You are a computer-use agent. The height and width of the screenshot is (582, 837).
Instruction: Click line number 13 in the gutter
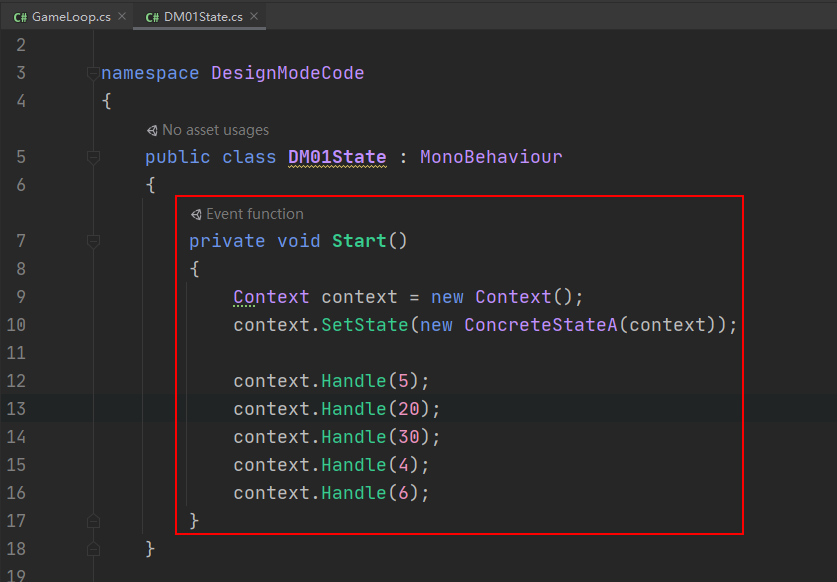pyautogui.click(x=16, y=409)
